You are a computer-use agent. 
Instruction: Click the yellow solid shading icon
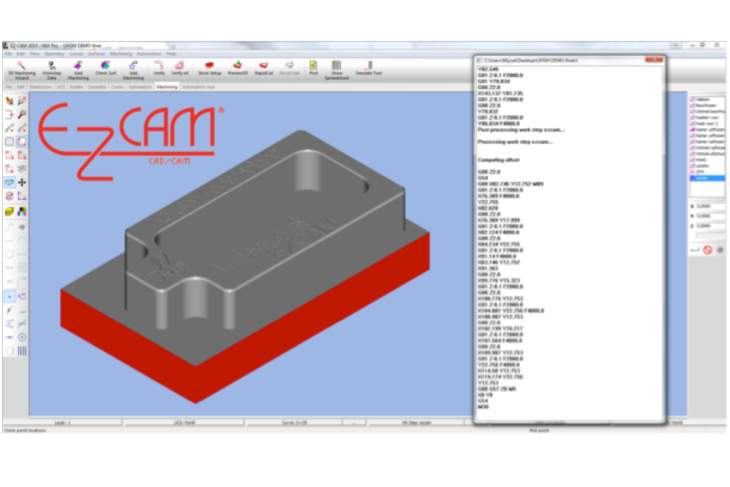click(x=9, y=211)
